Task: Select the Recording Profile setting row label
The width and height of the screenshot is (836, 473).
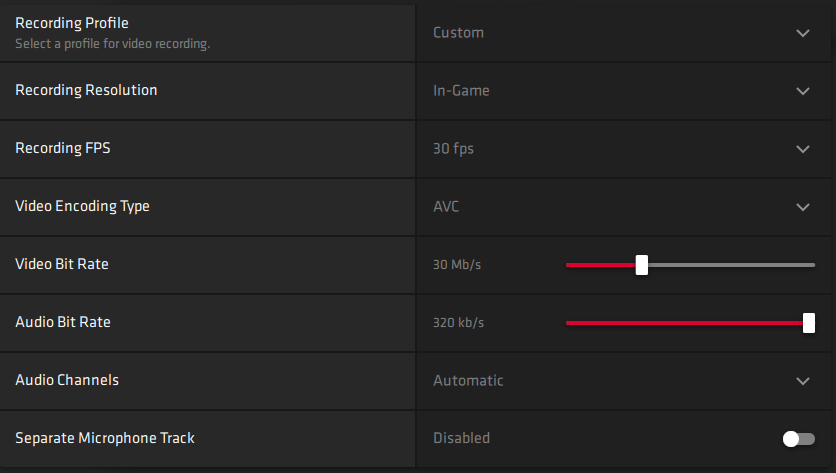Action: [x=72, y=23]
